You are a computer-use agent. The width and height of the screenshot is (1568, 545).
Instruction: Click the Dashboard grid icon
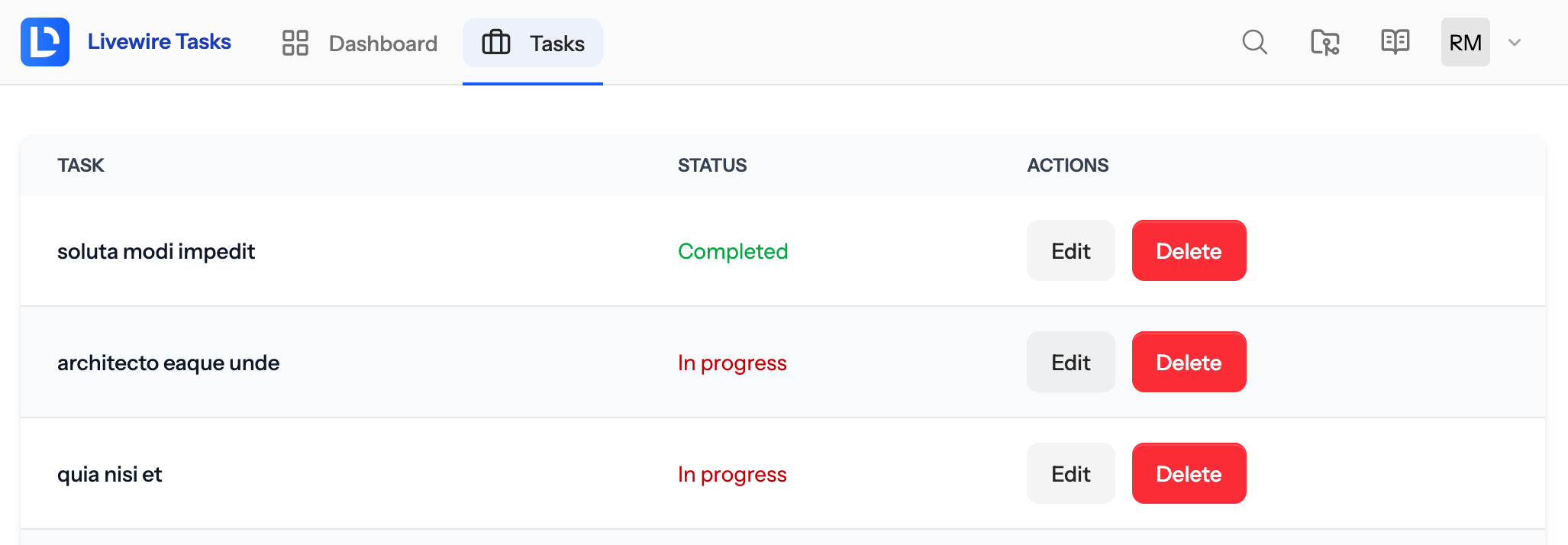(x=295, y=43)
